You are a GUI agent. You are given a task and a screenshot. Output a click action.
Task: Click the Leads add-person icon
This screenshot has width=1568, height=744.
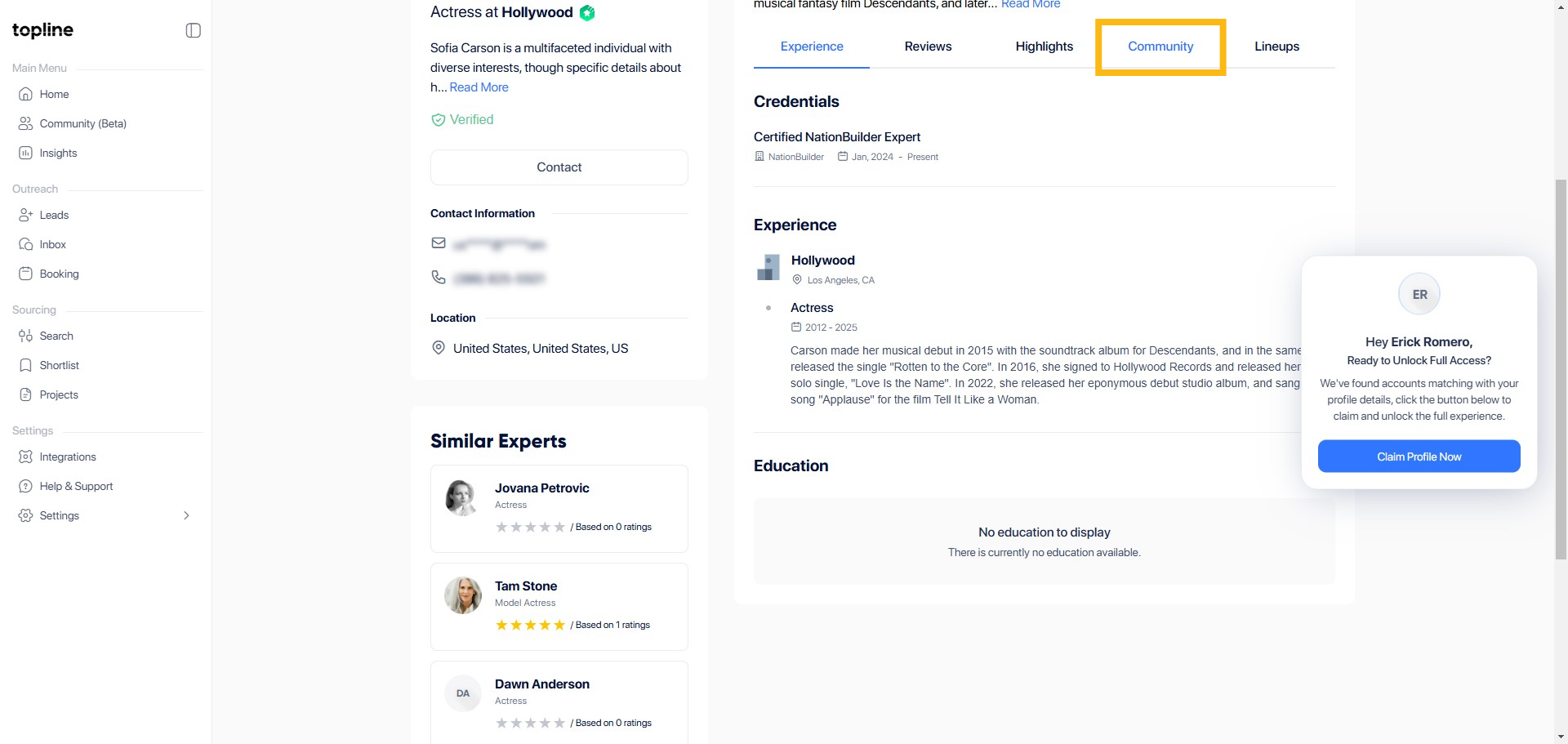[26, 215]
